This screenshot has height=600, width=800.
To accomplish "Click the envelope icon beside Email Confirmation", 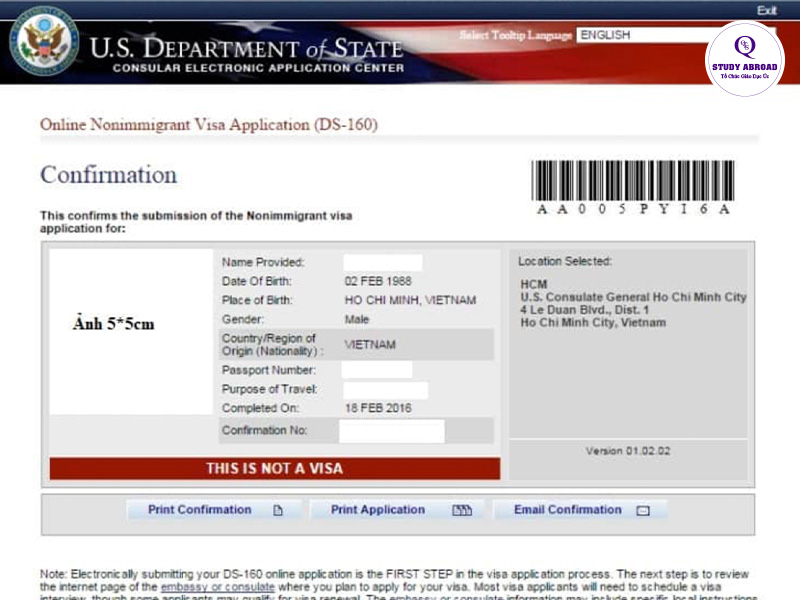I will click(643, 510).
